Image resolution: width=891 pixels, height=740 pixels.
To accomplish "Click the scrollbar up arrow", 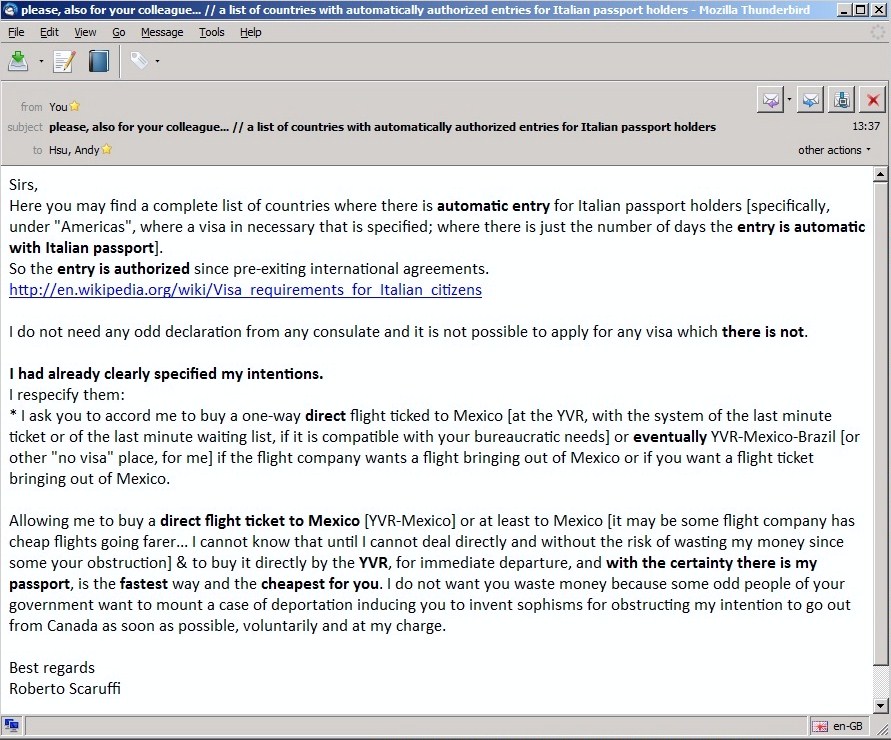I will click(880, 174).
